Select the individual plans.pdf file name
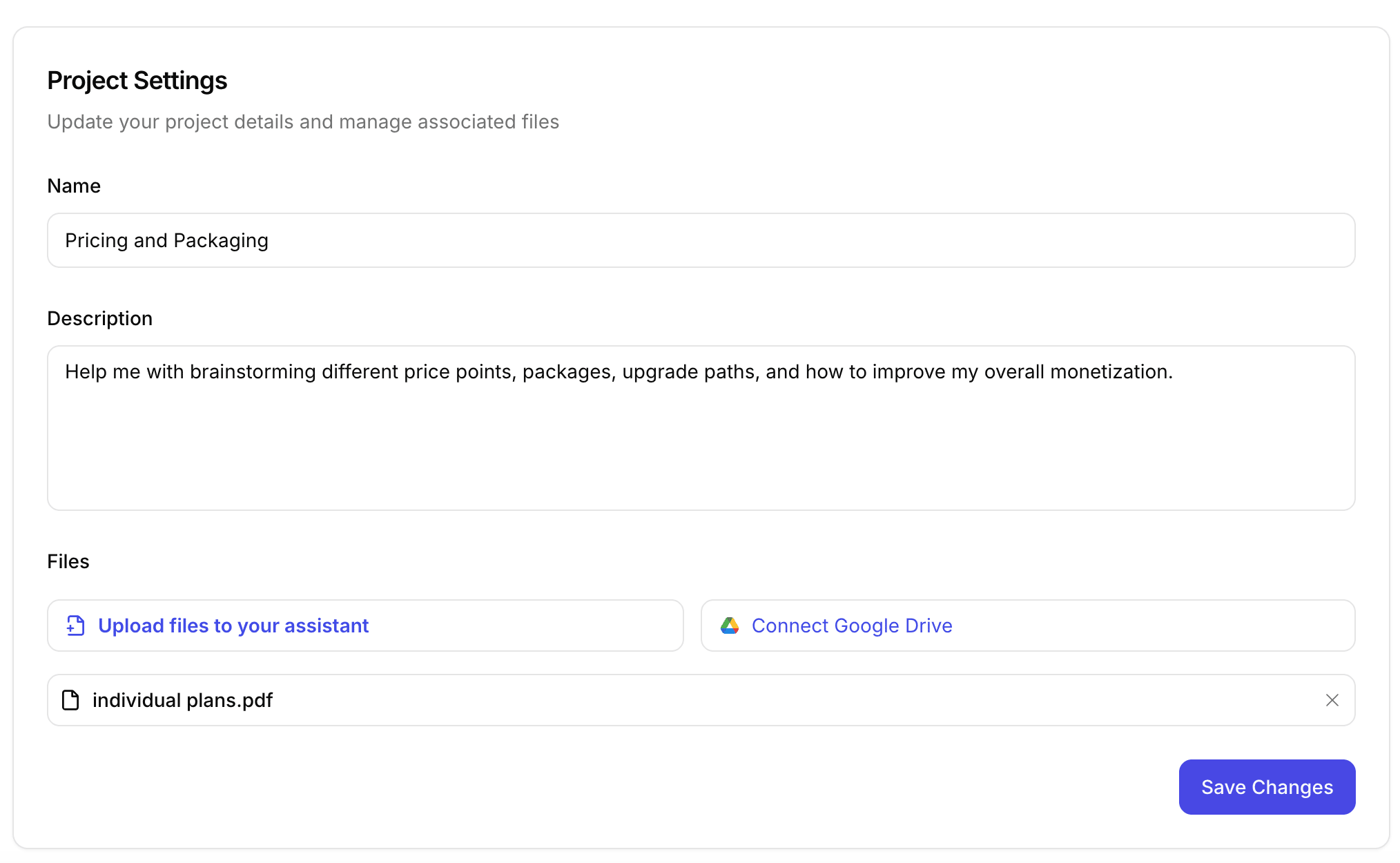 pyautogui.click(x=182, y=700)
